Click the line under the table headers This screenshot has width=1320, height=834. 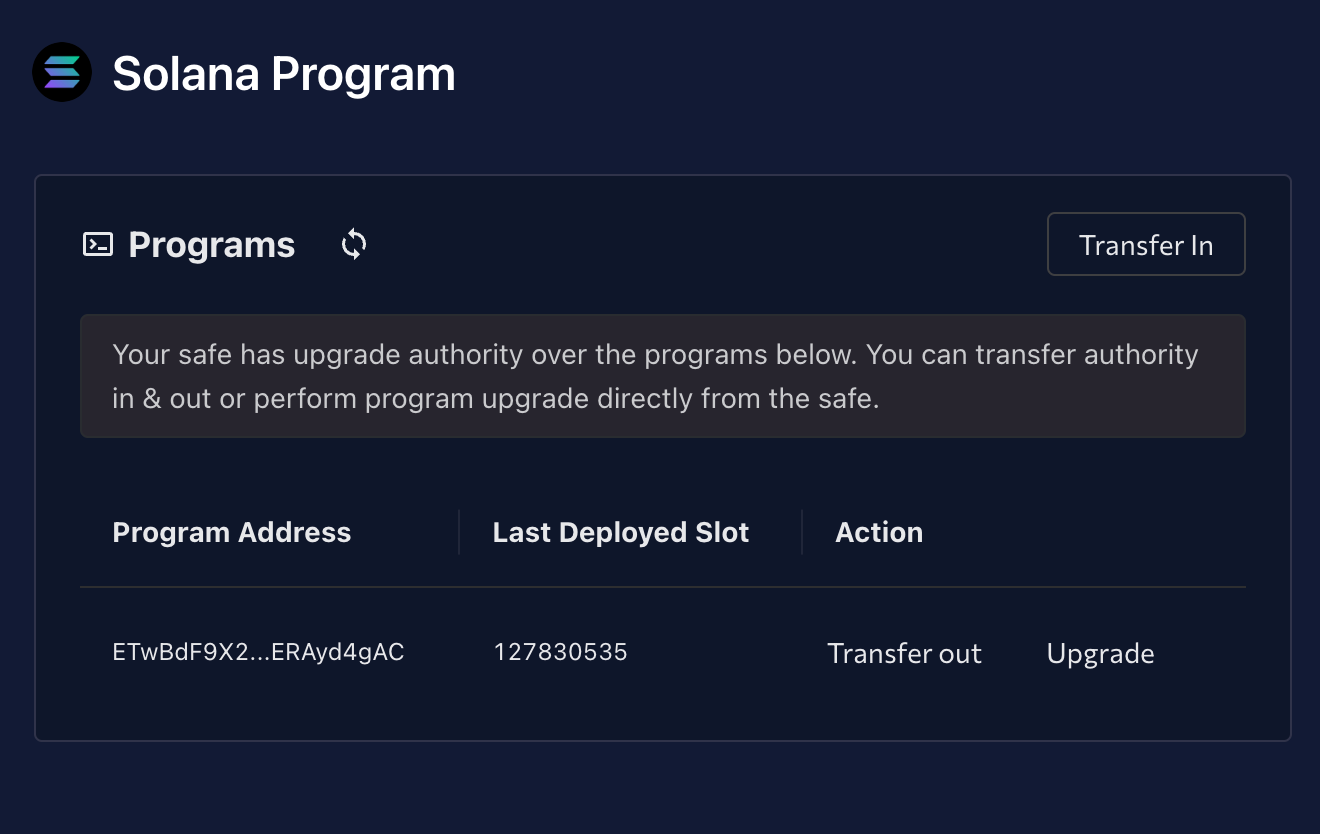[663, 587]
